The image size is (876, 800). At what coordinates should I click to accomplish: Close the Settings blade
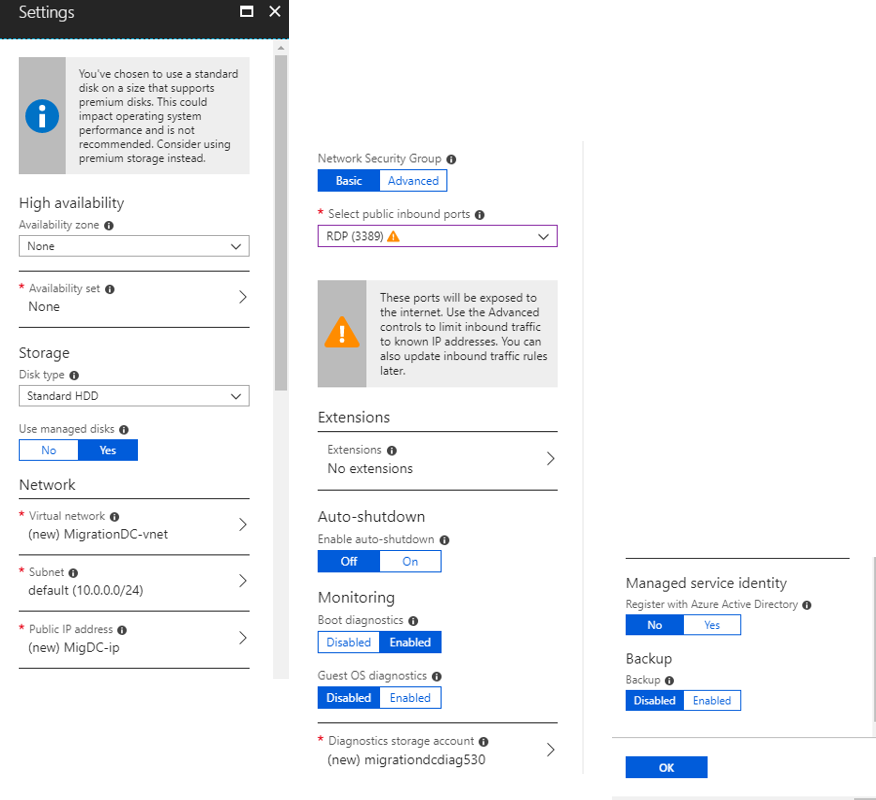coord(275,11)
